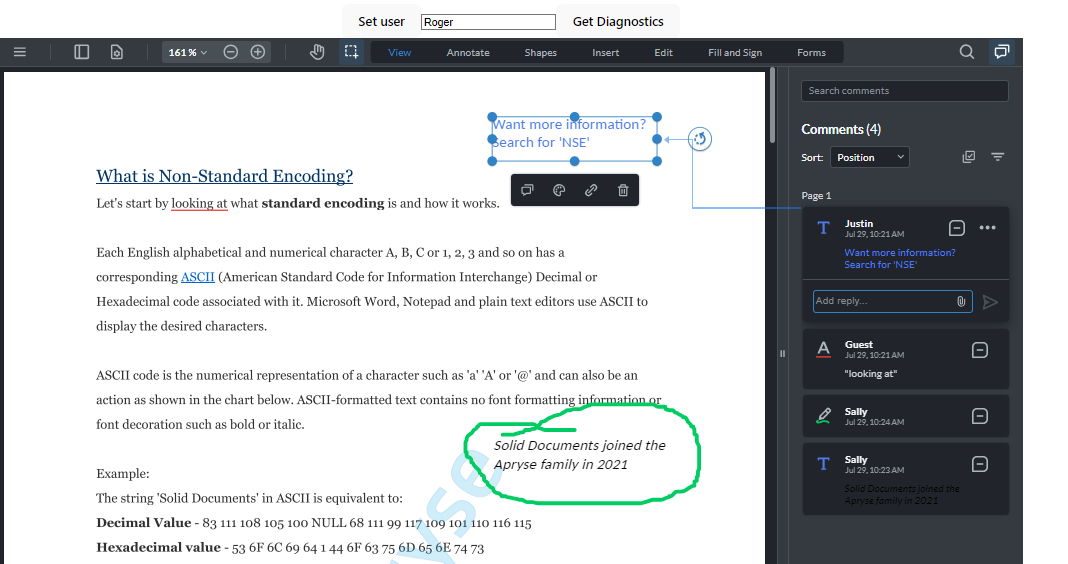Viewport: 1068px width, 564px height.
Task: Switch to the Insert tab
Action: 606,52
